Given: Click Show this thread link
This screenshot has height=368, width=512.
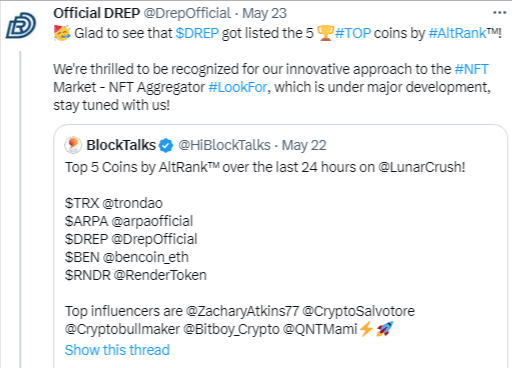Looking at the screenshot, I should point(117,350).
